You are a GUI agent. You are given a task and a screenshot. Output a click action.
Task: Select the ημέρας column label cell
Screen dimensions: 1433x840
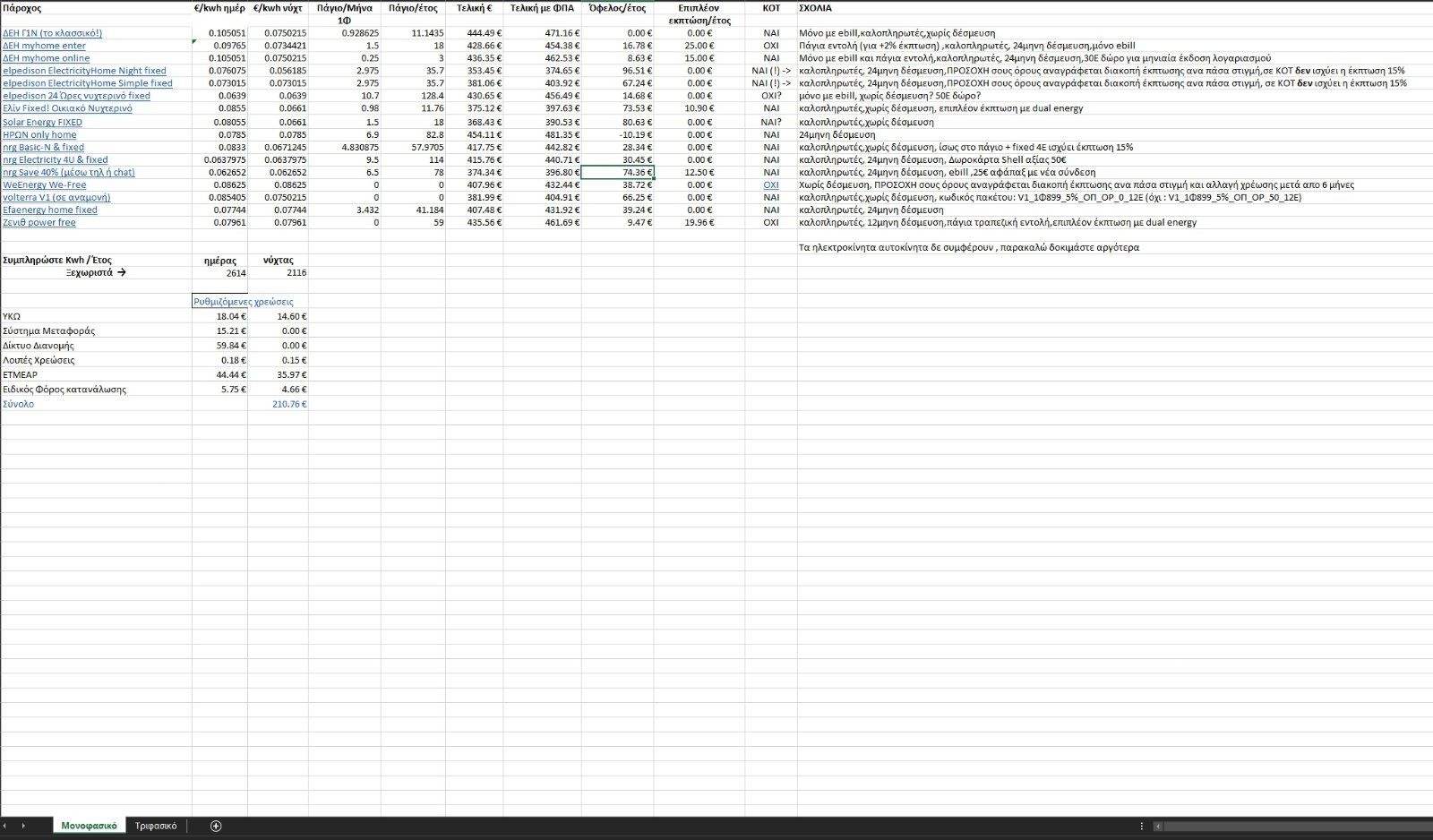pos(219,261)
